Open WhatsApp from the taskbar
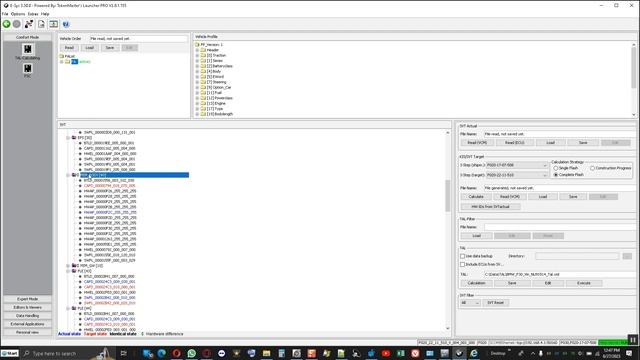This screenshot has height=360, width=640. coord(191,353)
